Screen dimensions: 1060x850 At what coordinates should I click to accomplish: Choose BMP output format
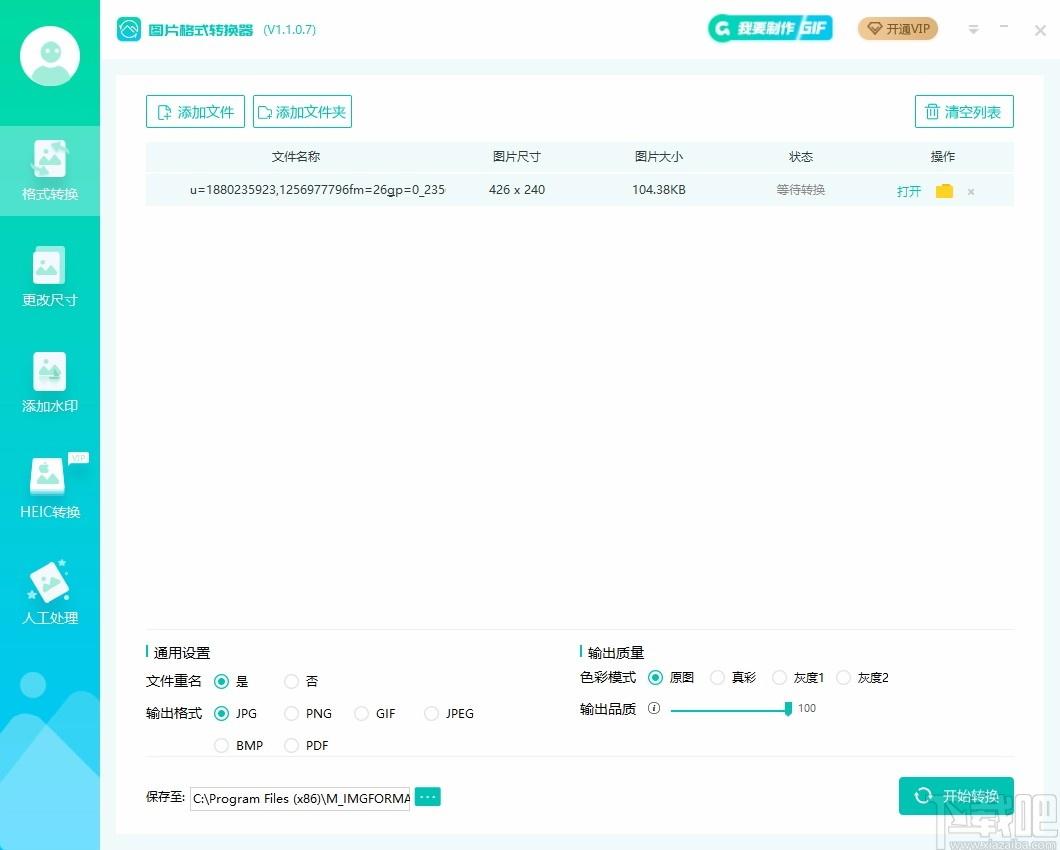pos(221,745)
